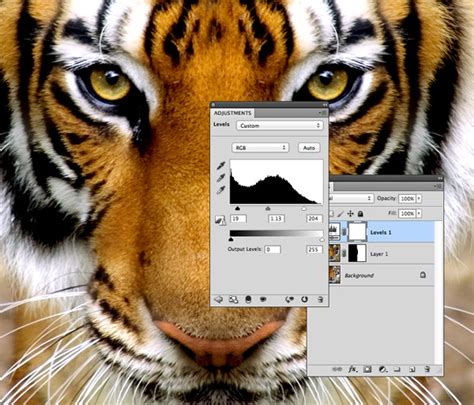
Task: Click midtone input field value 1.13
Action: click(x=276, y=219)
